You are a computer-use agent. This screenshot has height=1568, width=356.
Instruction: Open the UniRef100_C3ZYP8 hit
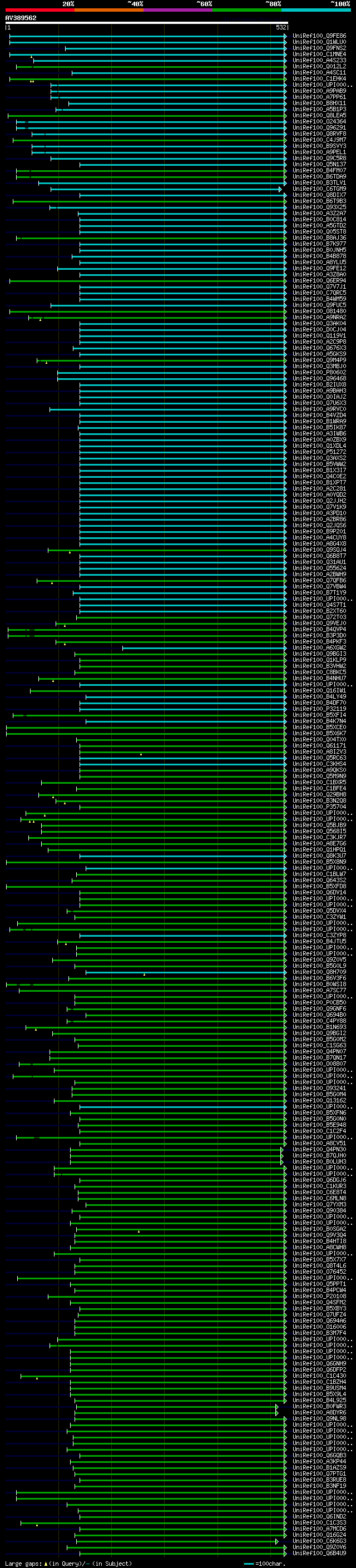pyautogui.click(x=319, y=936)
